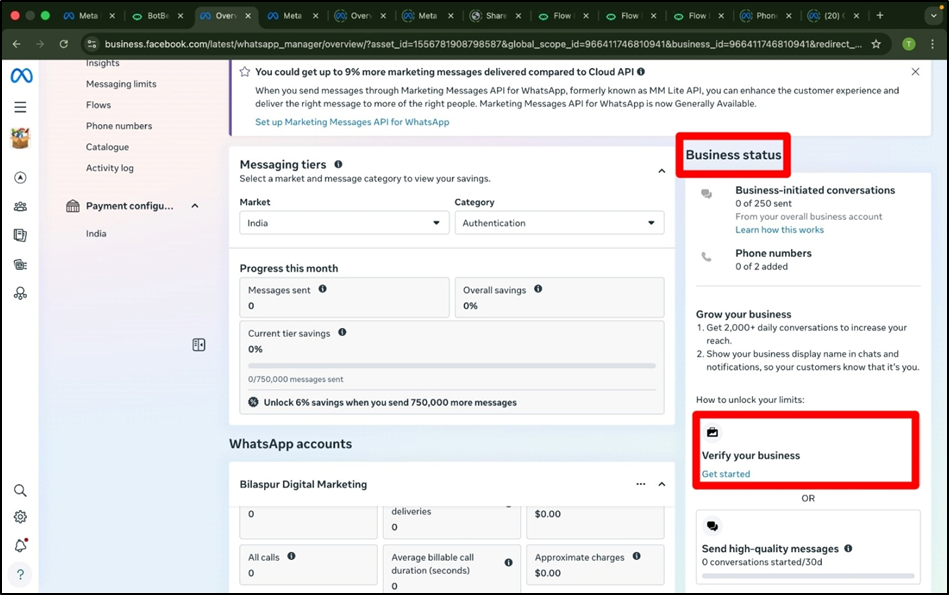Dismiss the marketing messages banner
This screenshot has width=949, height=595.
point(915,72)
